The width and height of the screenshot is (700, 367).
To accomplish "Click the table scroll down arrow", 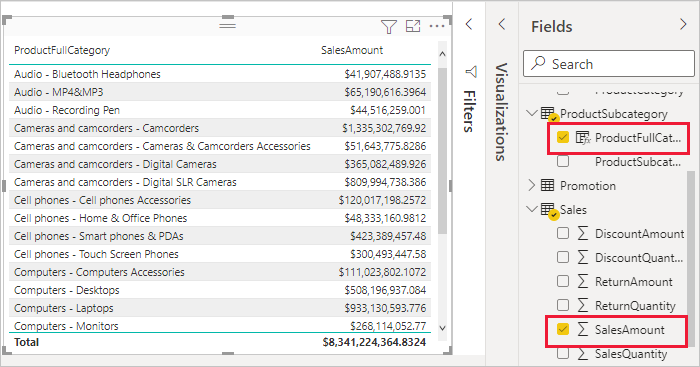I will 442,328.
